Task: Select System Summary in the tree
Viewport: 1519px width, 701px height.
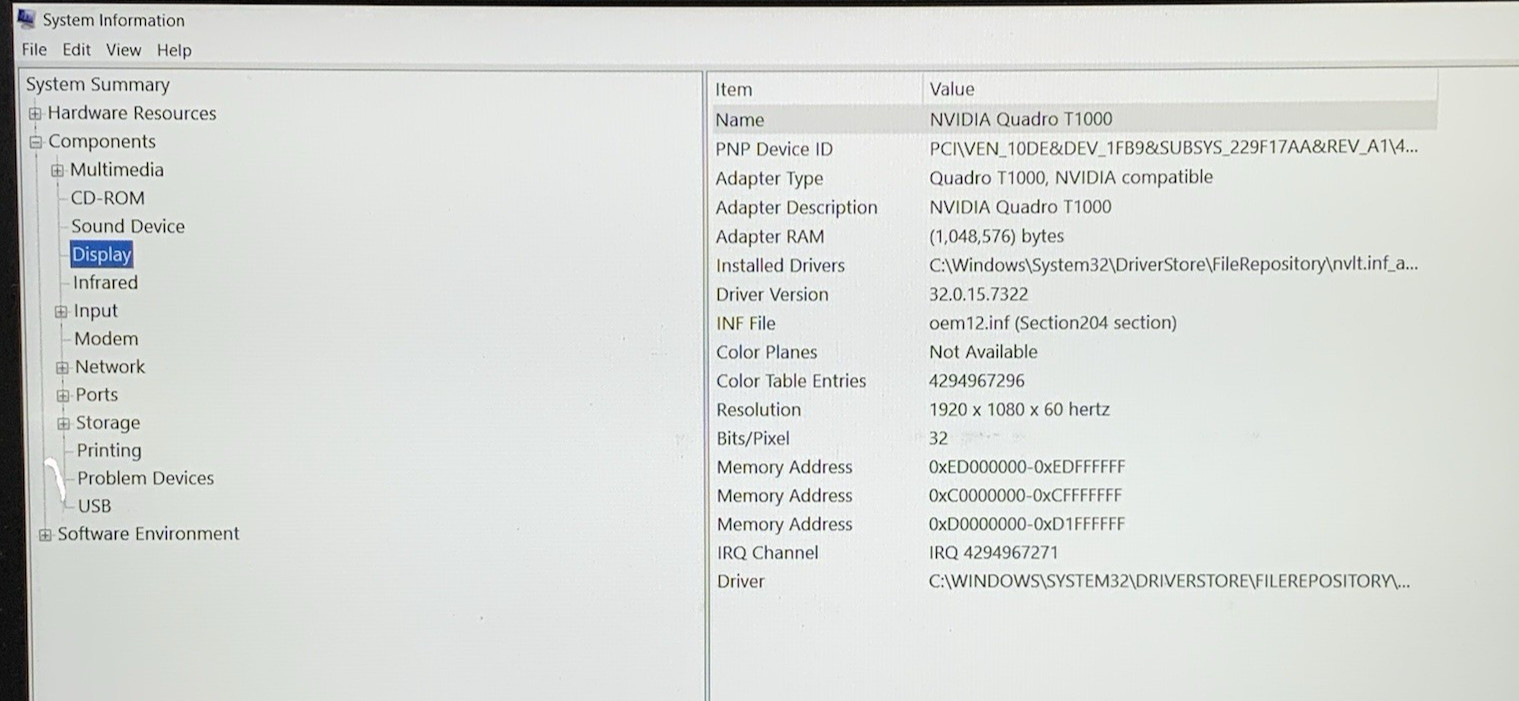Action: click(98, 85)
